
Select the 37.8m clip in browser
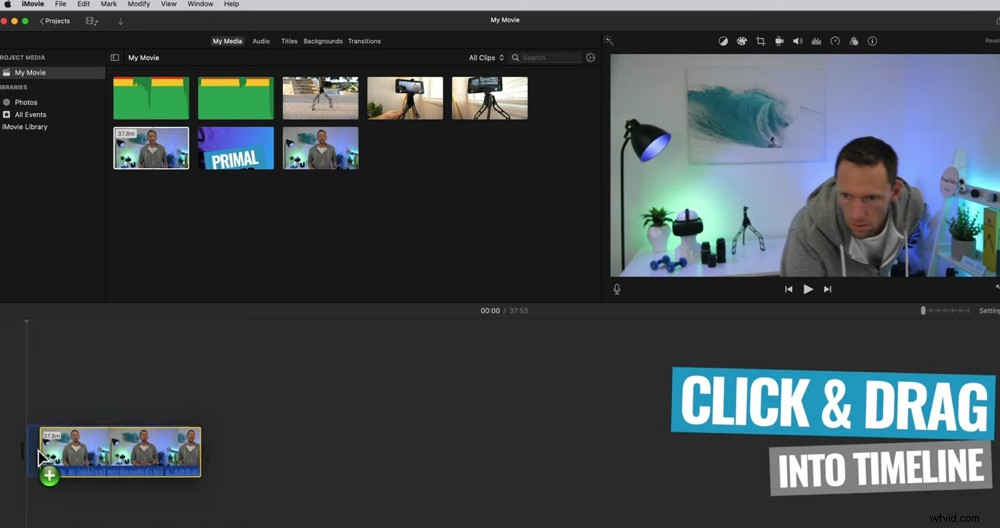[x=151, y=148]
